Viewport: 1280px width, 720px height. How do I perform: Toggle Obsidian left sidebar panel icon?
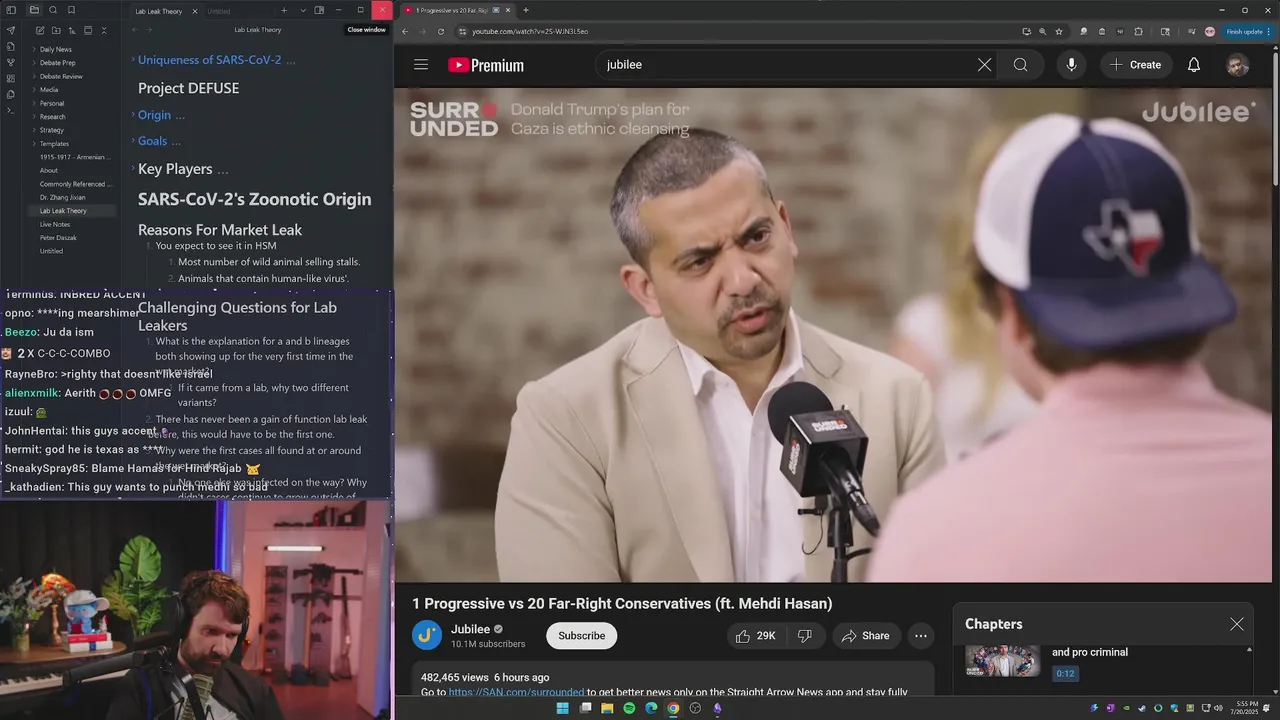pos(11,10)
